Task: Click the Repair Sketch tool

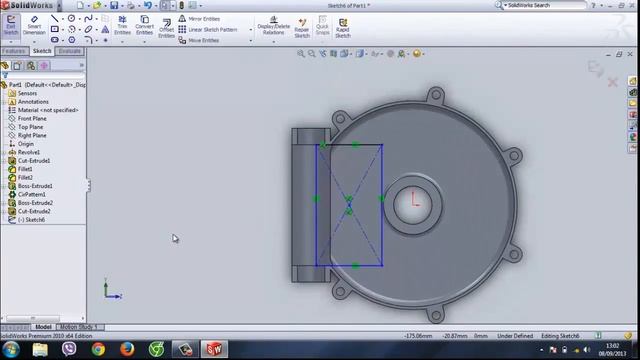Action: (x=302, y=28)
